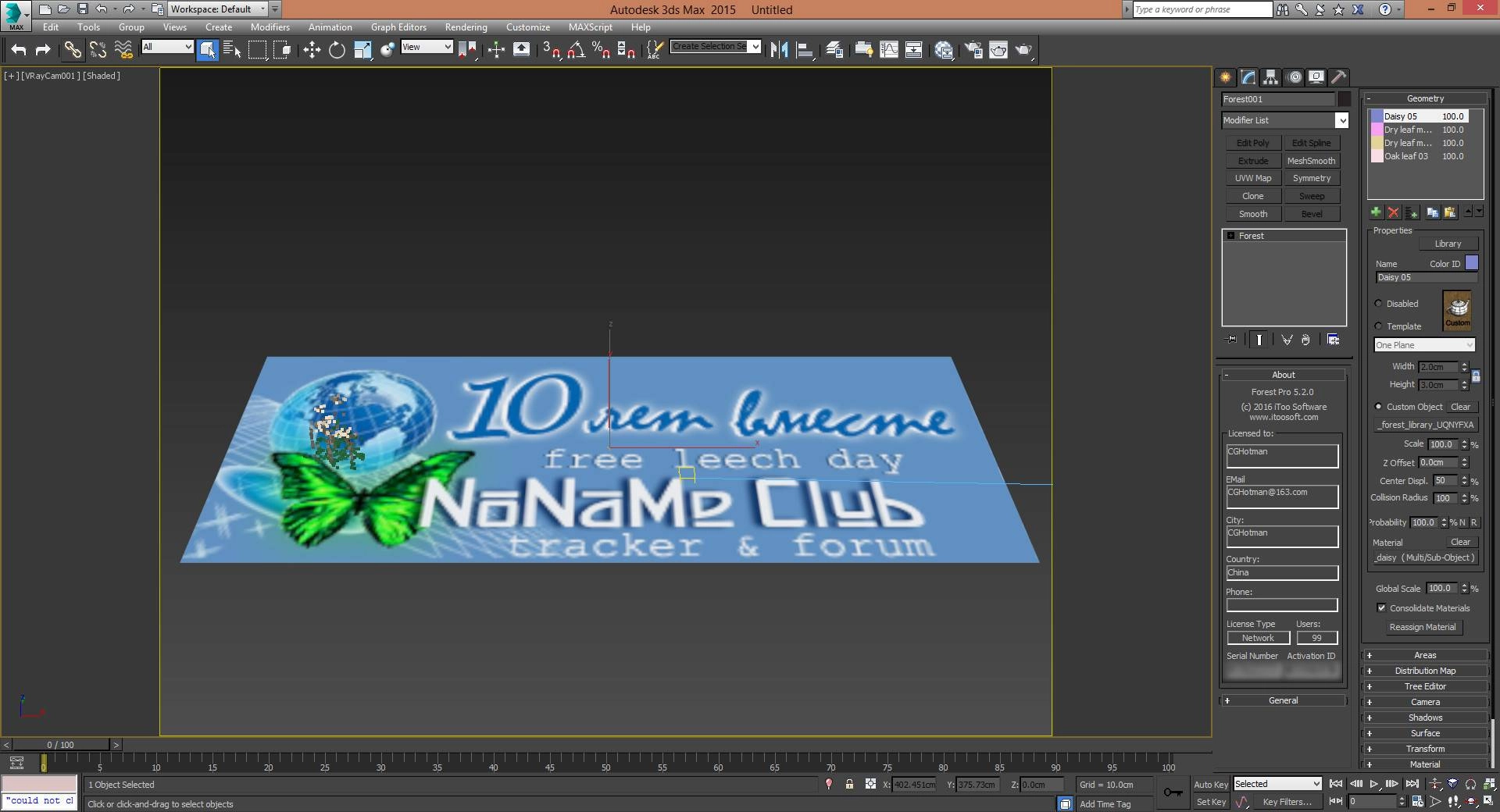This screenshot has width=1500, height=812.
Task: Open the selection filter All dropdown
Action: coord(167,47)
